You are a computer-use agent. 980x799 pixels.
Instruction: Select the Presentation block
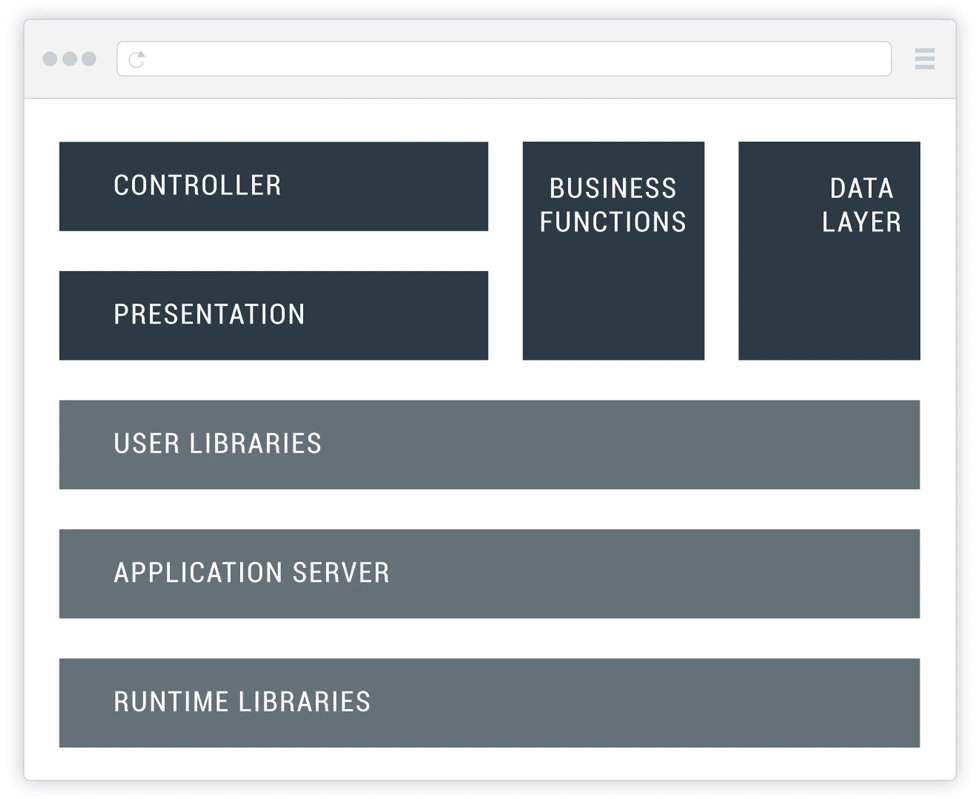pyautogui.click(x=273, y=315)
